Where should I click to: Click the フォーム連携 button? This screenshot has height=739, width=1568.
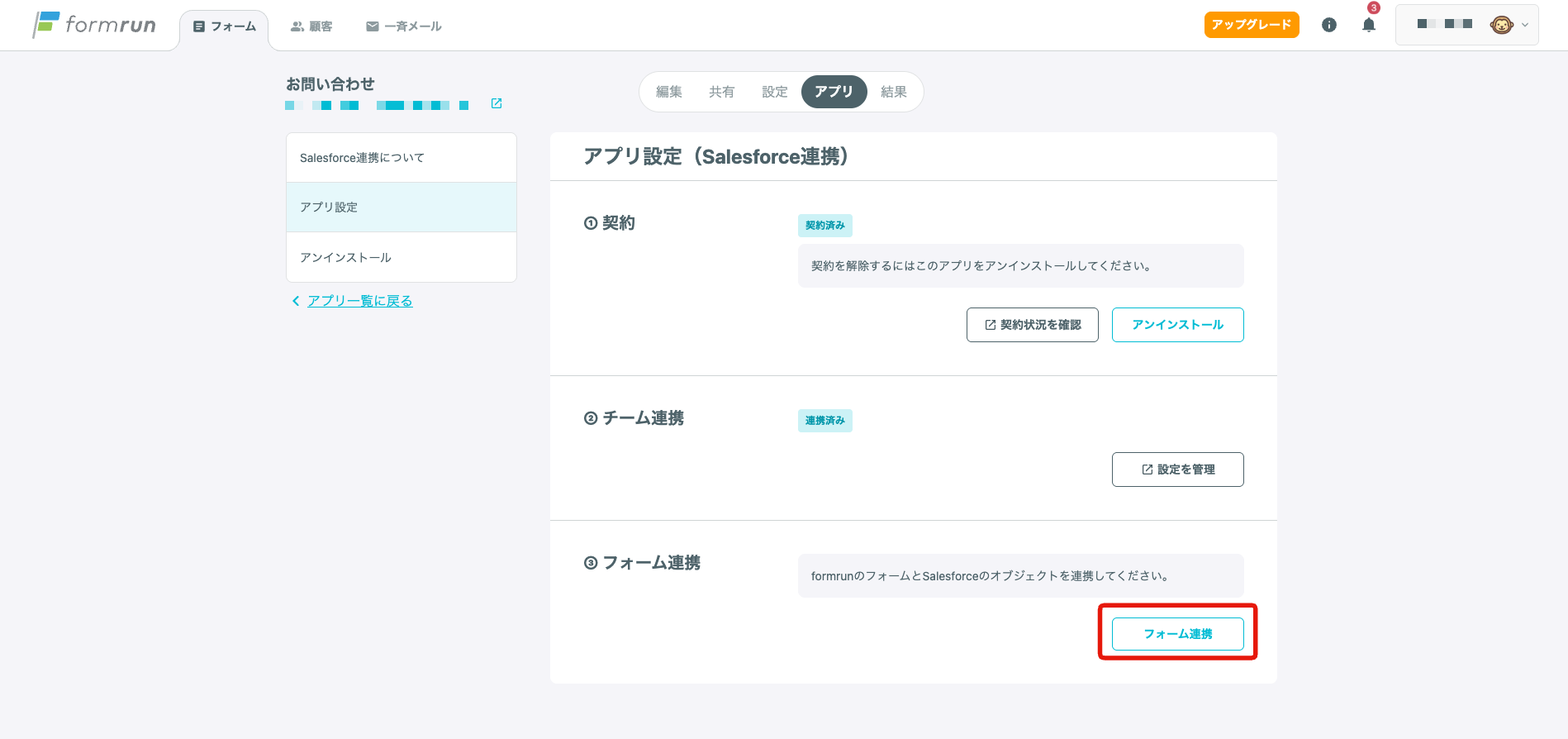[x=1178, y=634]
